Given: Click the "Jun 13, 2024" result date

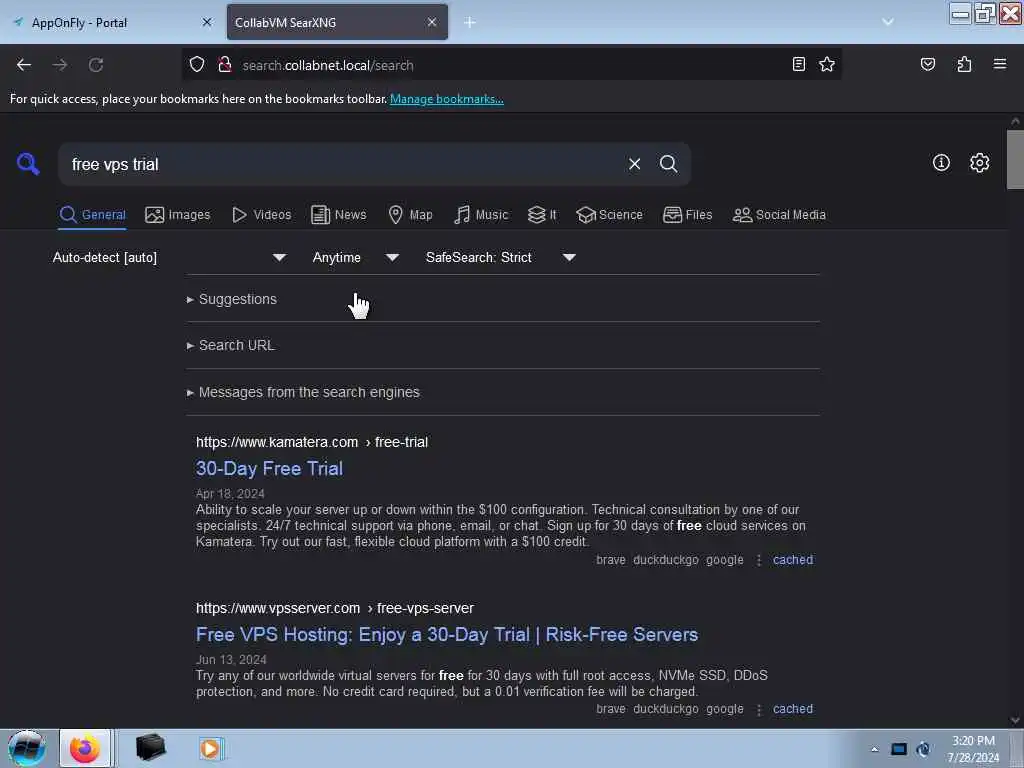Looking at the screenshot, I should click(231, 660).
